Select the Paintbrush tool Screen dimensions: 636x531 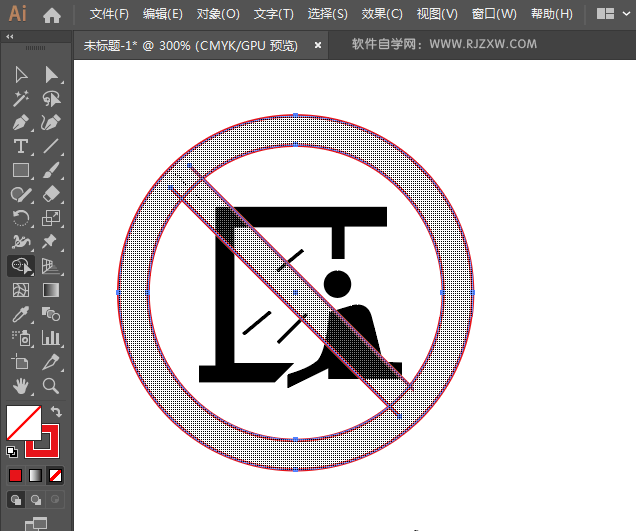click(x=51, y=170)
